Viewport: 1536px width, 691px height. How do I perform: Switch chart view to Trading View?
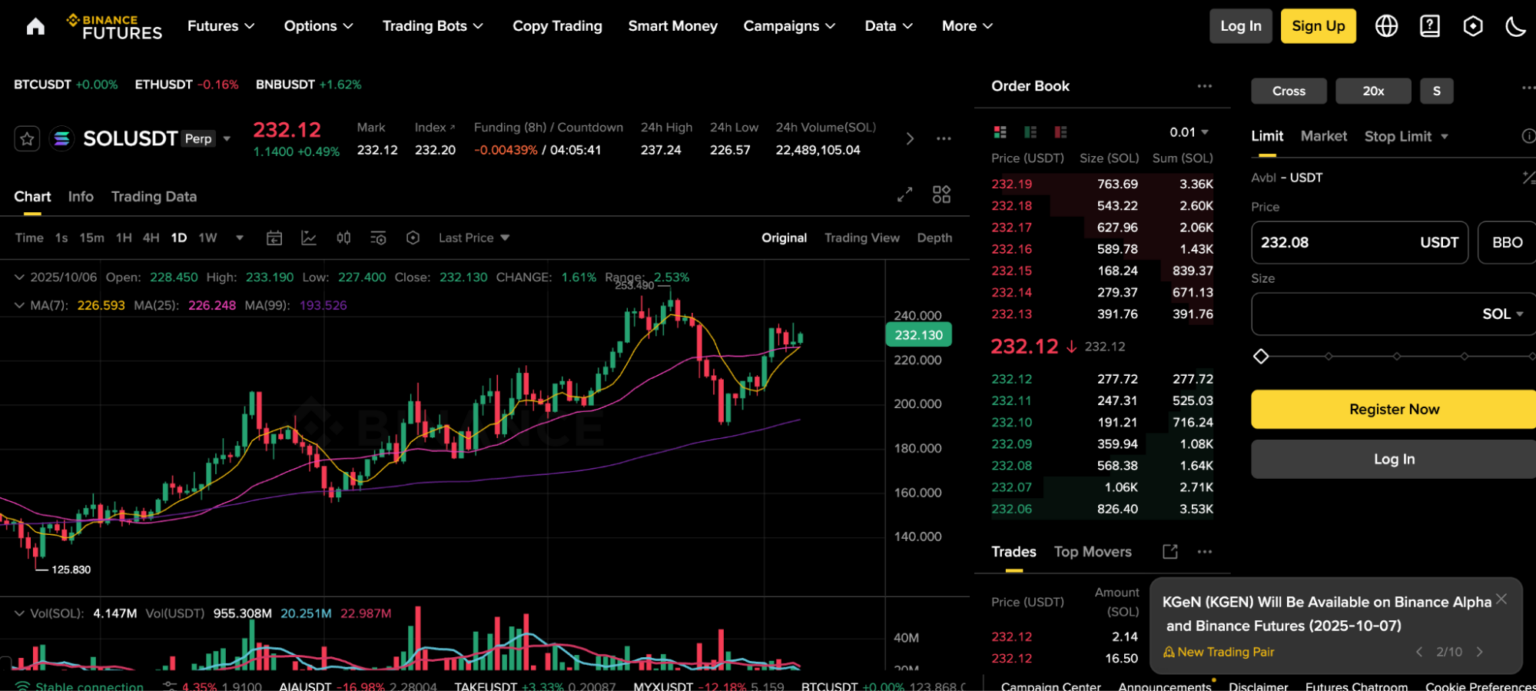(861, 238)
